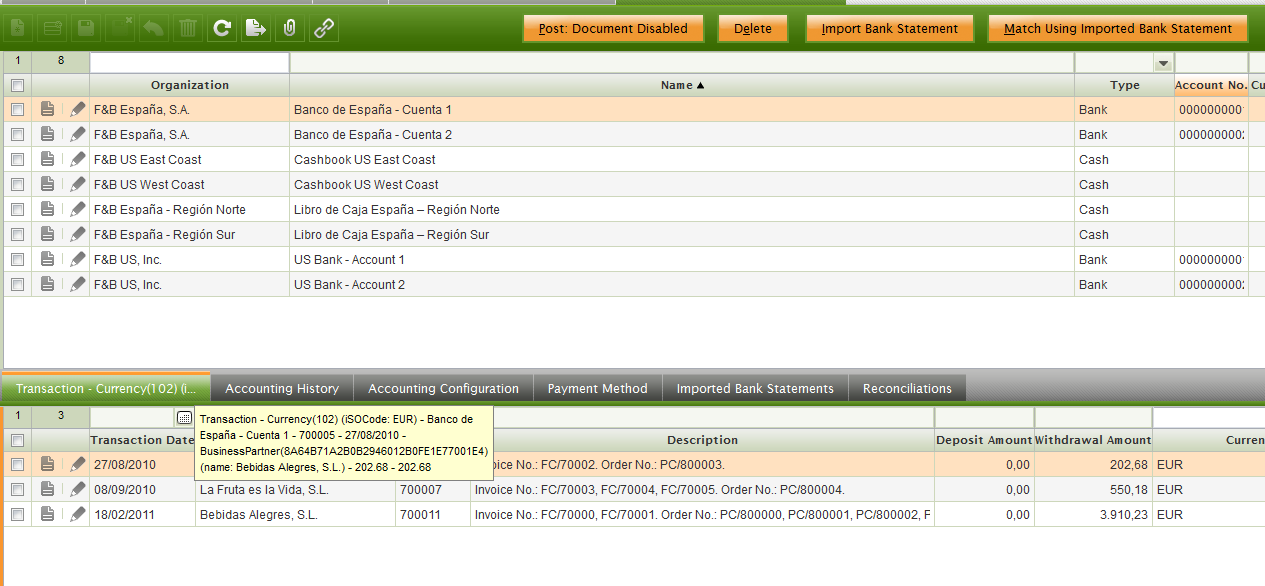Select the Transaction - Currency(102) tab

(106, 388)
